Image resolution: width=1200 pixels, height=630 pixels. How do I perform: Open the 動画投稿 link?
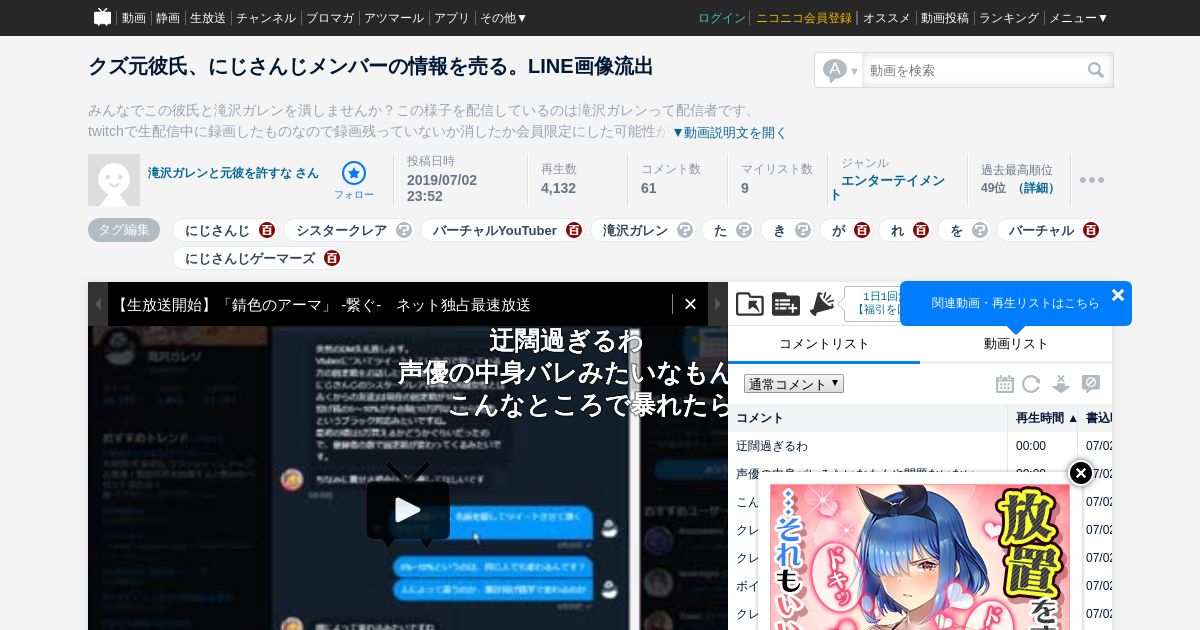[945, 18]
